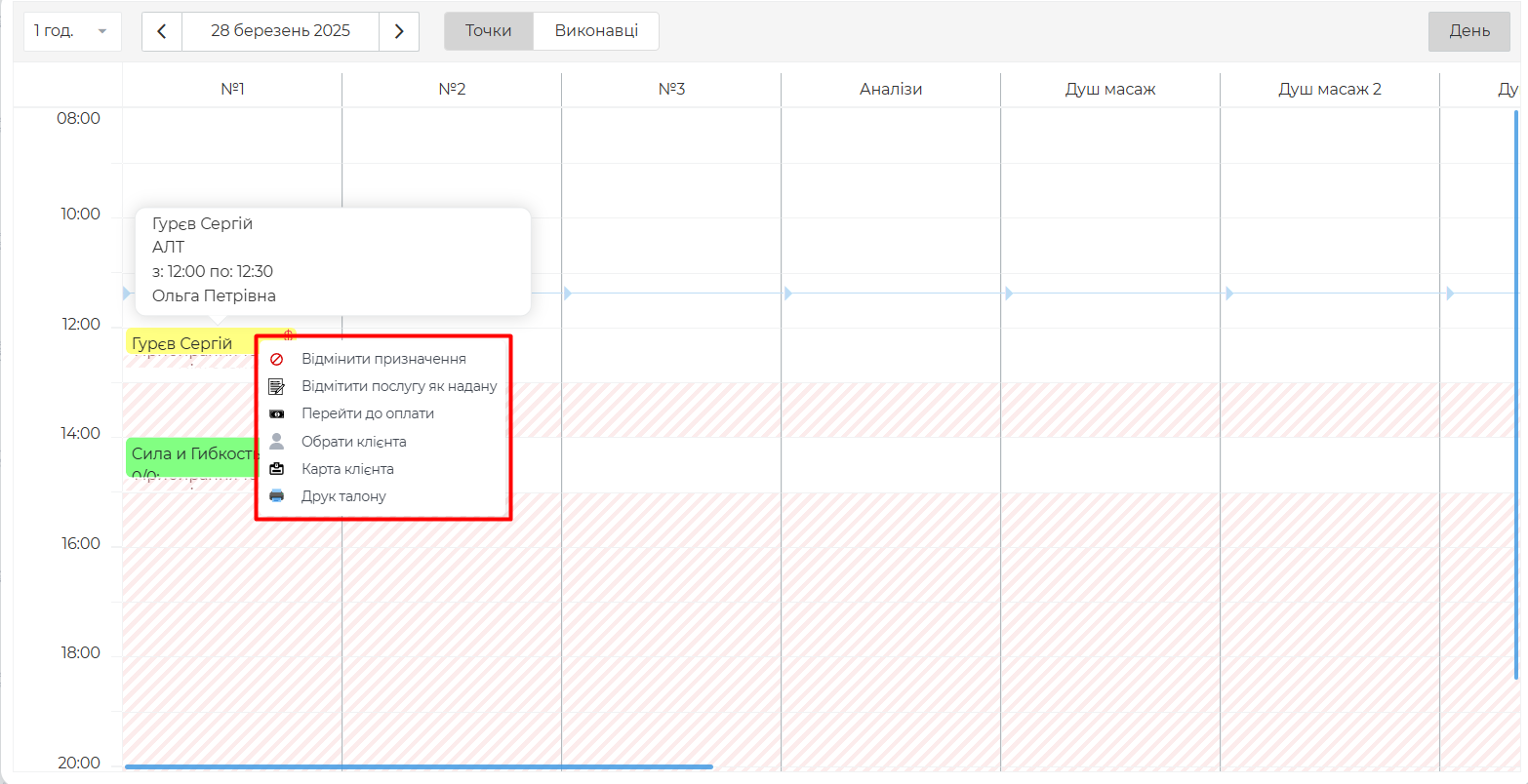Viewport: 1528px width, 784px height.
Task: Go to next day with right arrow
Action: click(399, 31)
